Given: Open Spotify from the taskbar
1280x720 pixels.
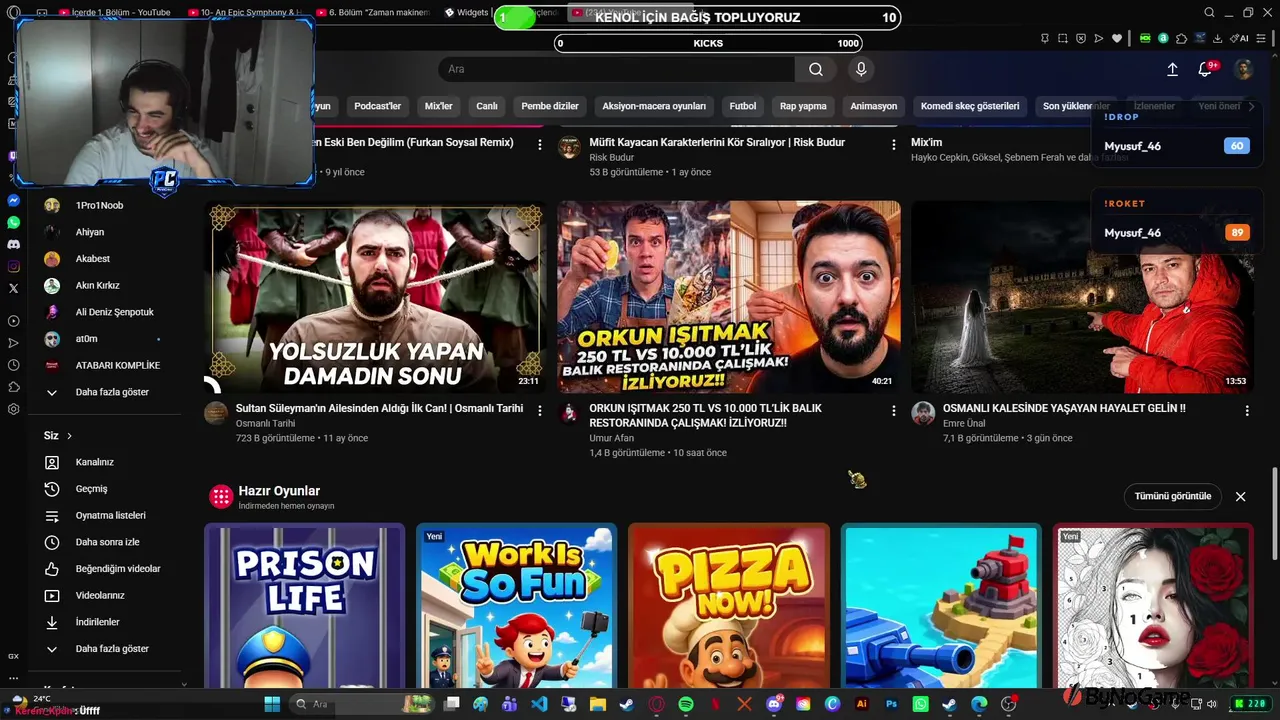Looking at the screenshot, I should (x=686, y=704).
